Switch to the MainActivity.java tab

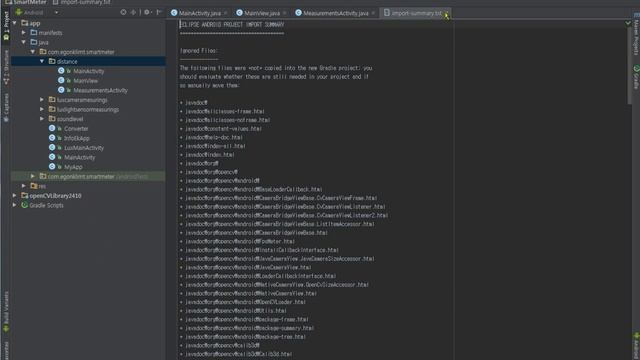pos(199,13)
